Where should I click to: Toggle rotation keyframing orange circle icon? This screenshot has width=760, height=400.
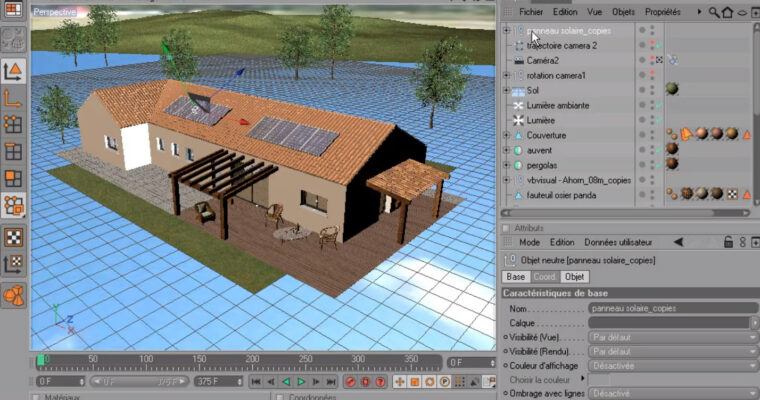[429, 382]
